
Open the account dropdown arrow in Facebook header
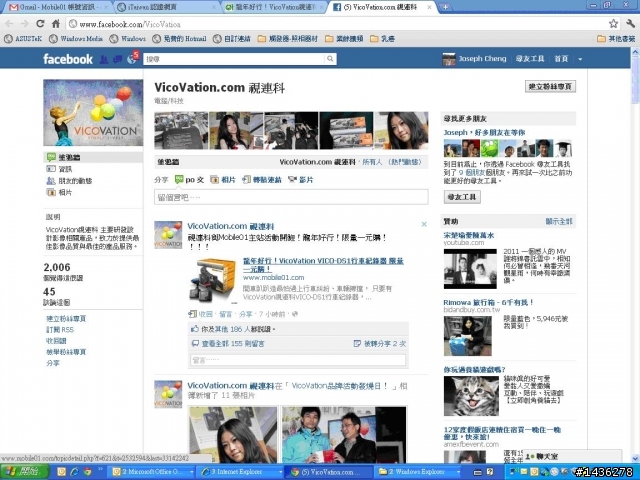tap(580, 59)
